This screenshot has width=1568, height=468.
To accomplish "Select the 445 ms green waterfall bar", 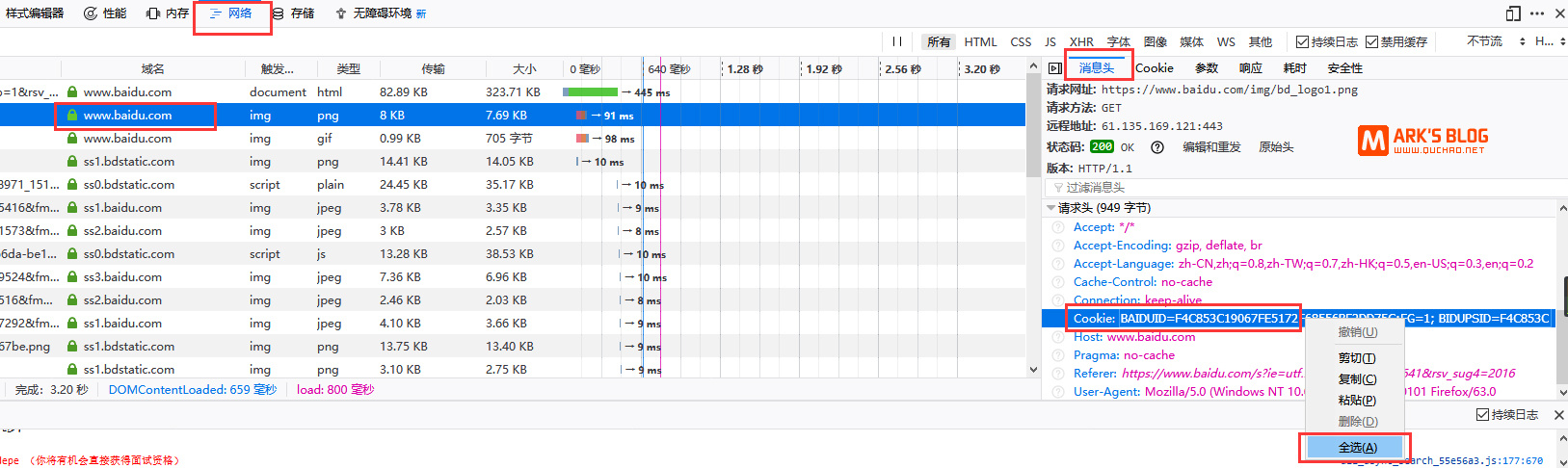I will coord(590,92).
